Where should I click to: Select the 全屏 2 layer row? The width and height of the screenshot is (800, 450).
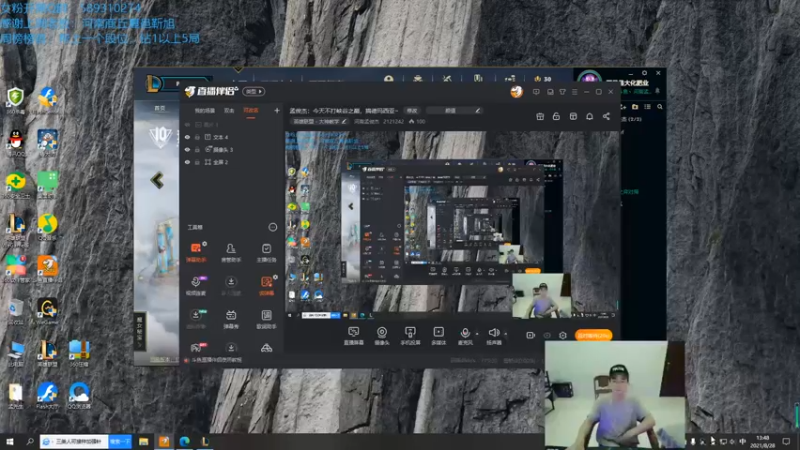(231, 162)
